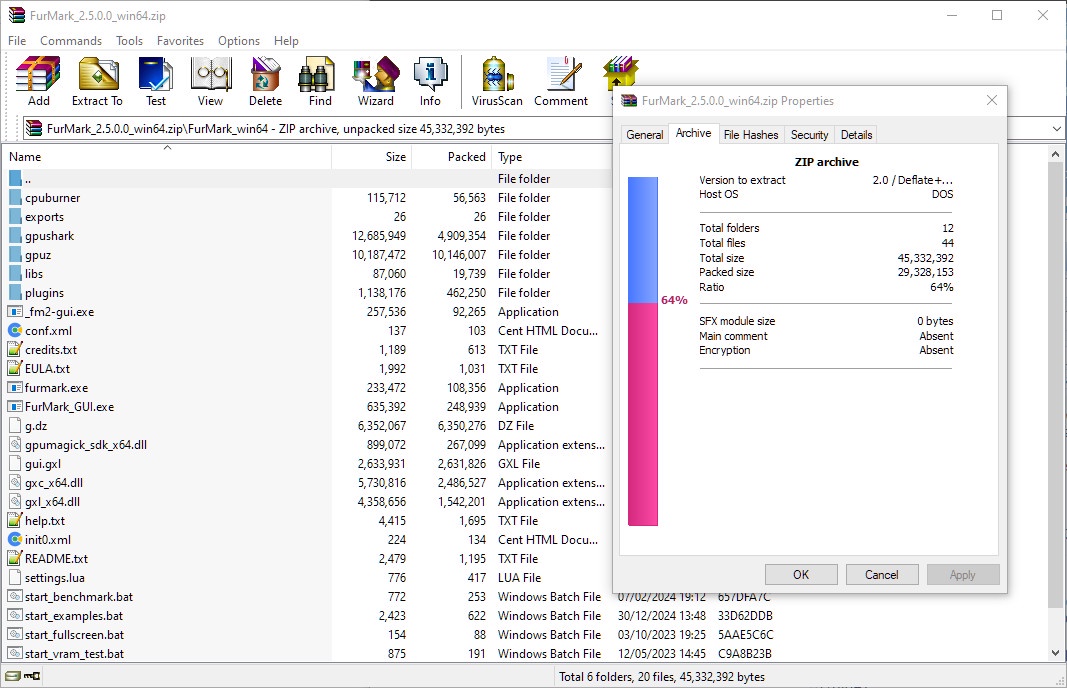Image resolution: width=1067 pixels, height=688 pixels.
Task: Select the start_fullscreen.bat file name
Action: pyautogui.click(x=75, y=635)
